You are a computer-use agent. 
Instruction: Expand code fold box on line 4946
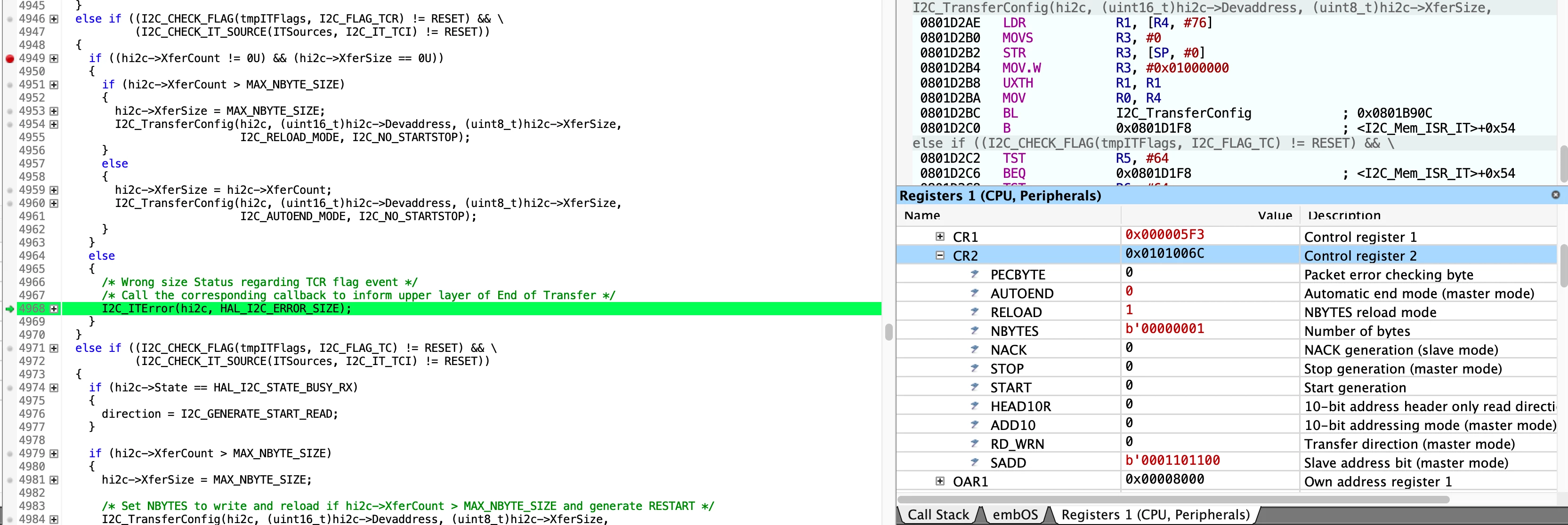(54, 19)
